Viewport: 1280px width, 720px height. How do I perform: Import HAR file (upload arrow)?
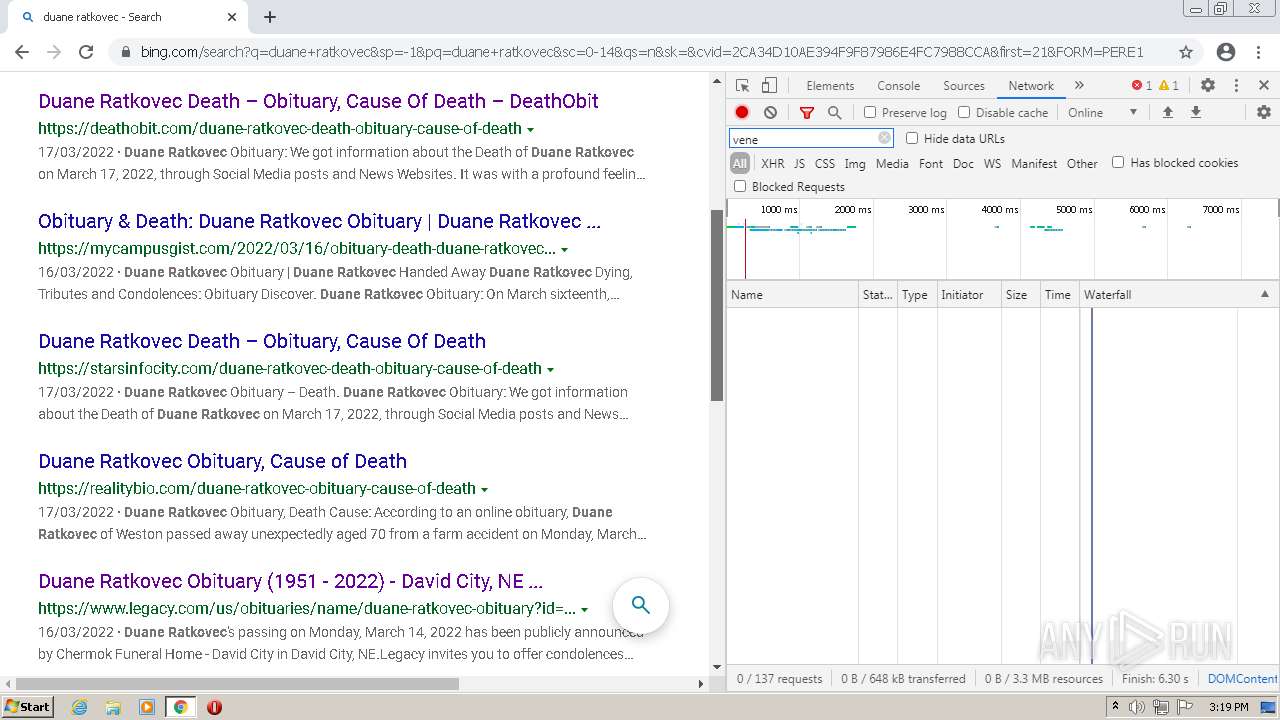click(1167, 113)
